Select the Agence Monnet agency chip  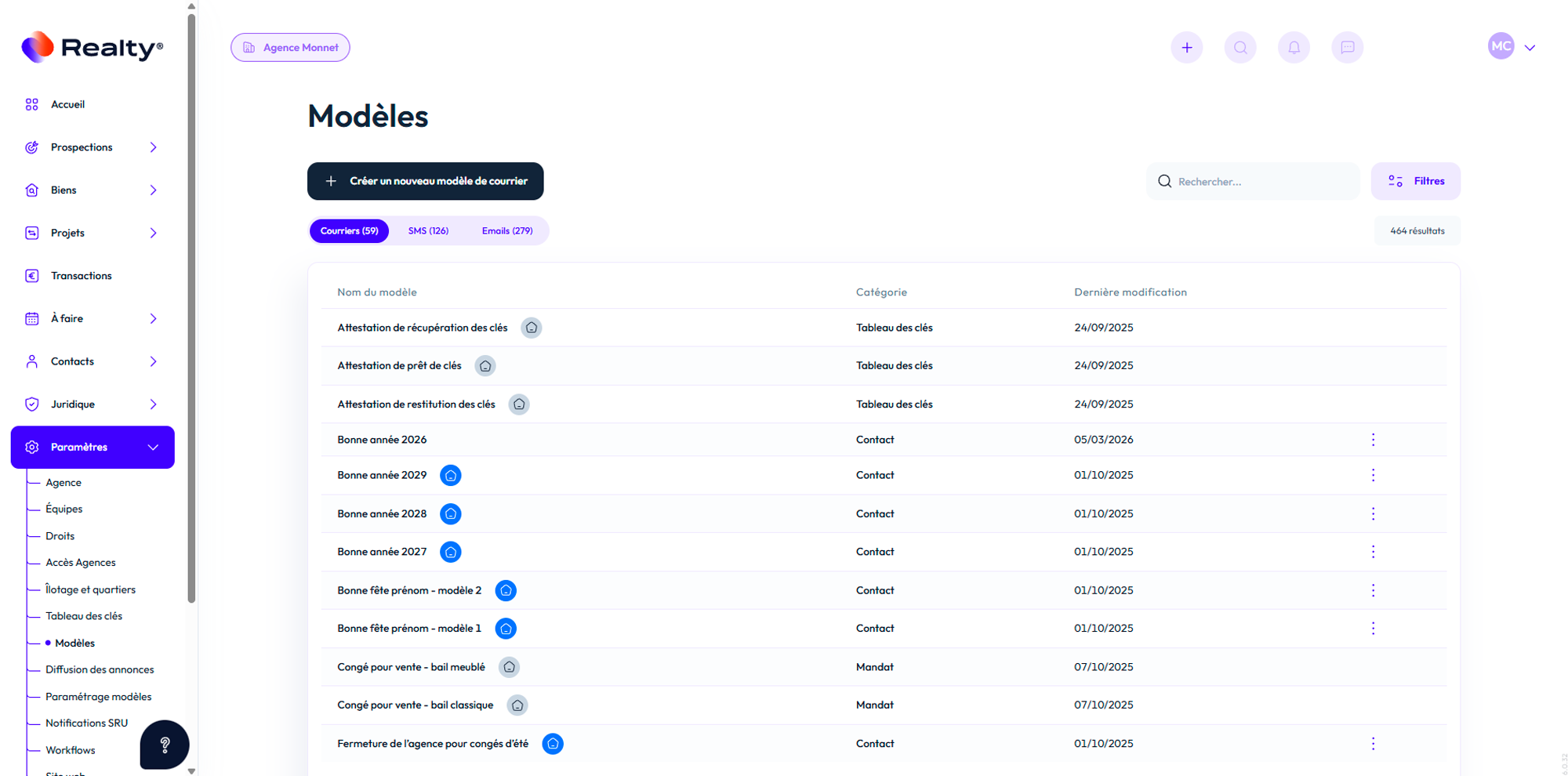pyautogui.click(x=290, y=48)
